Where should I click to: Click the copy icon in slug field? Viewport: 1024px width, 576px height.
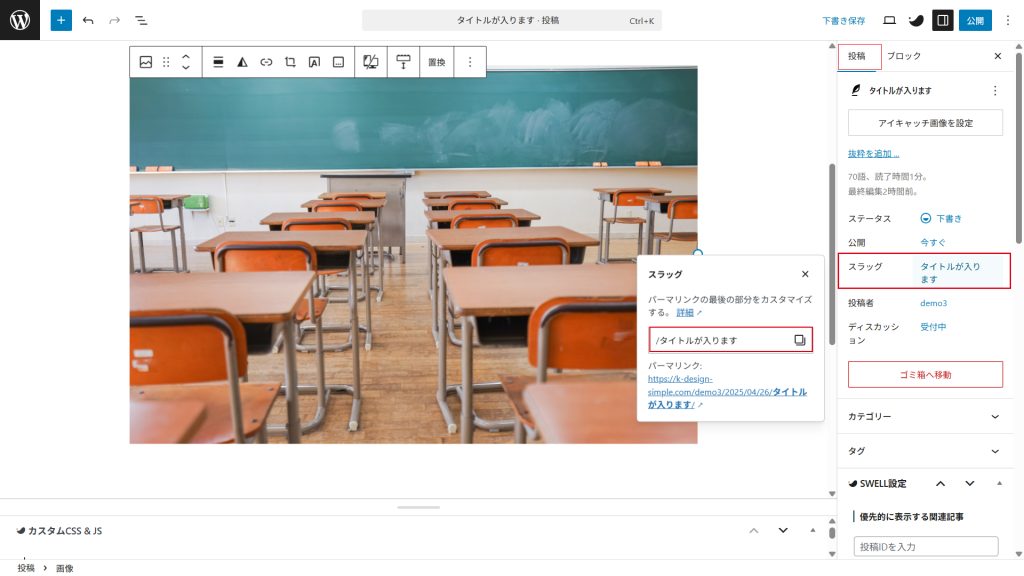pyautogui.click(x=799, y=340)
